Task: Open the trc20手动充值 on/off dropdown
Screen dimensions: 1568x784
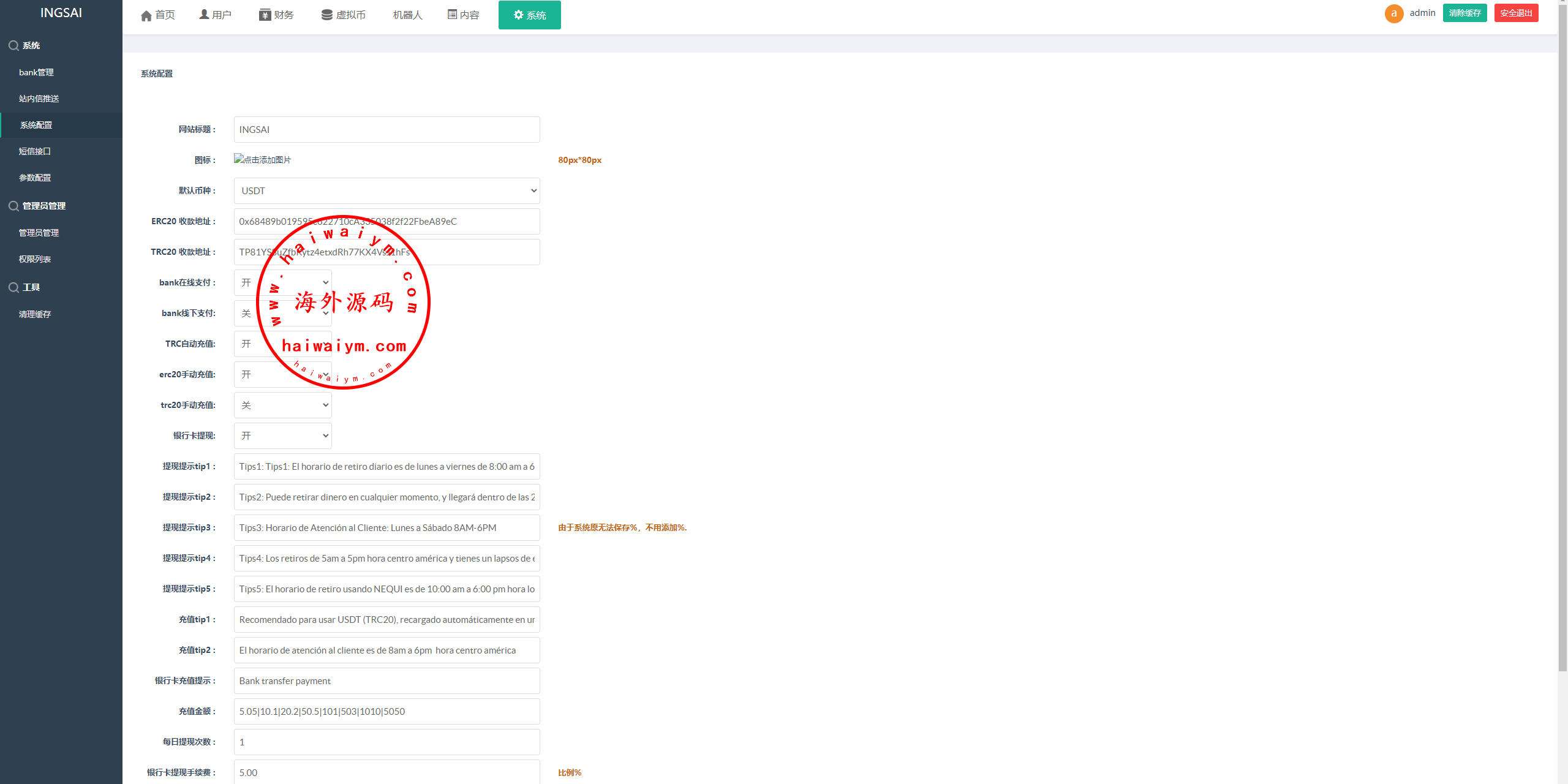Action: coord(283,405)
